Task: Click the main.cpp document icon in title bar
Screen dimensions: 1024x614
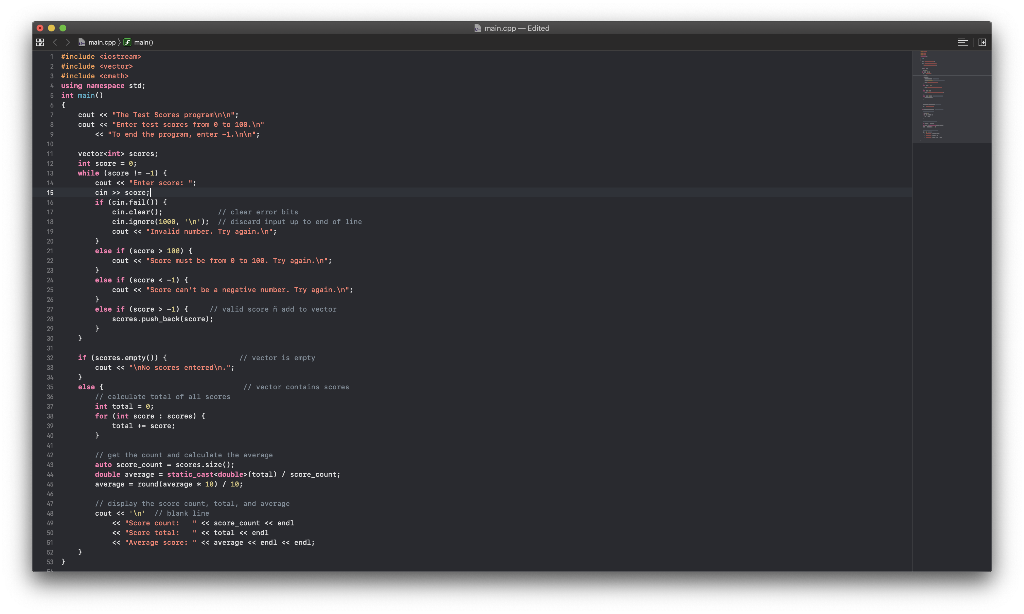Action: tap(477, 28)
